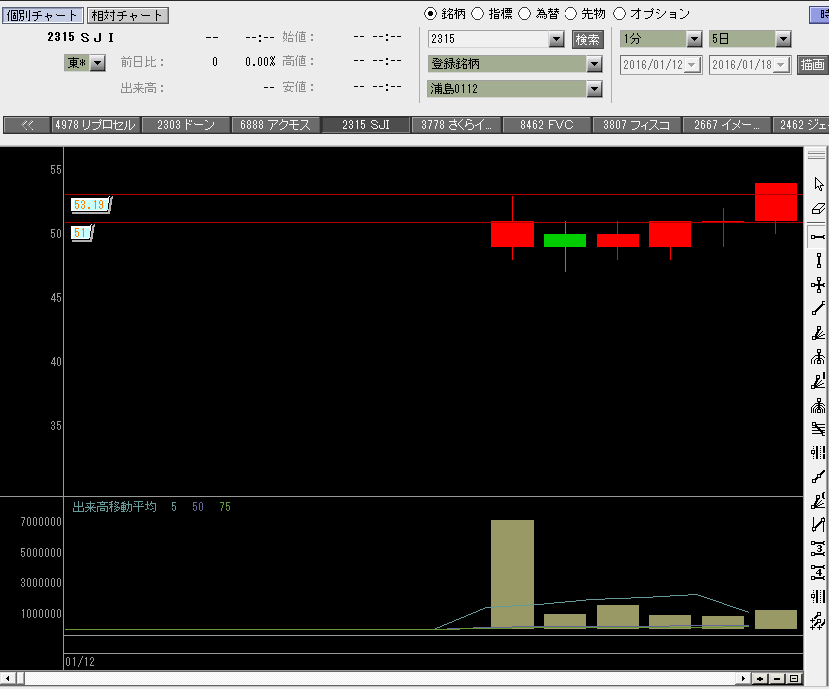This screenshot has width=829, height=689.
Task: Select the eraser tool
Action: (x=818, y=209)
